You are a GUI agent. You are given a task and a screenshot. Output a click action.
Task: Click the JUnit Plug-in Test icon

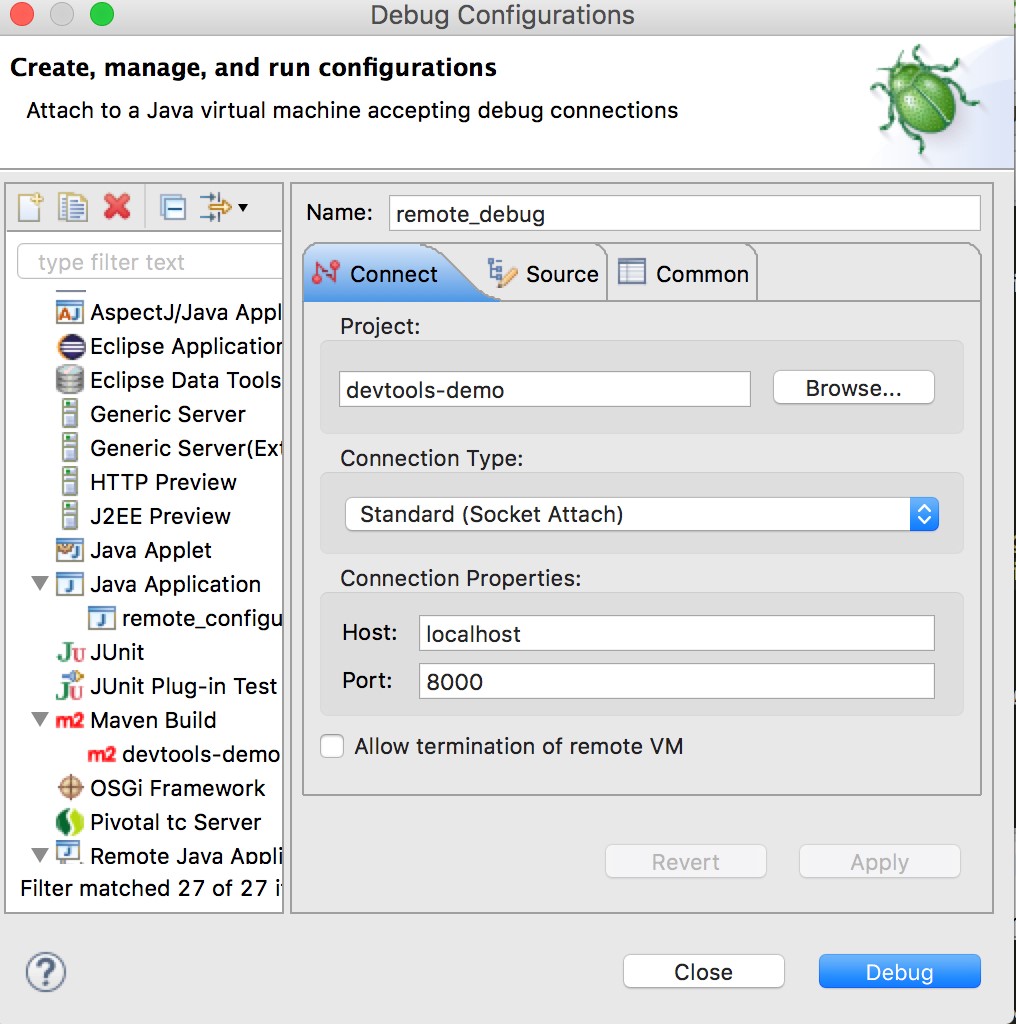(x=71, y=686)
